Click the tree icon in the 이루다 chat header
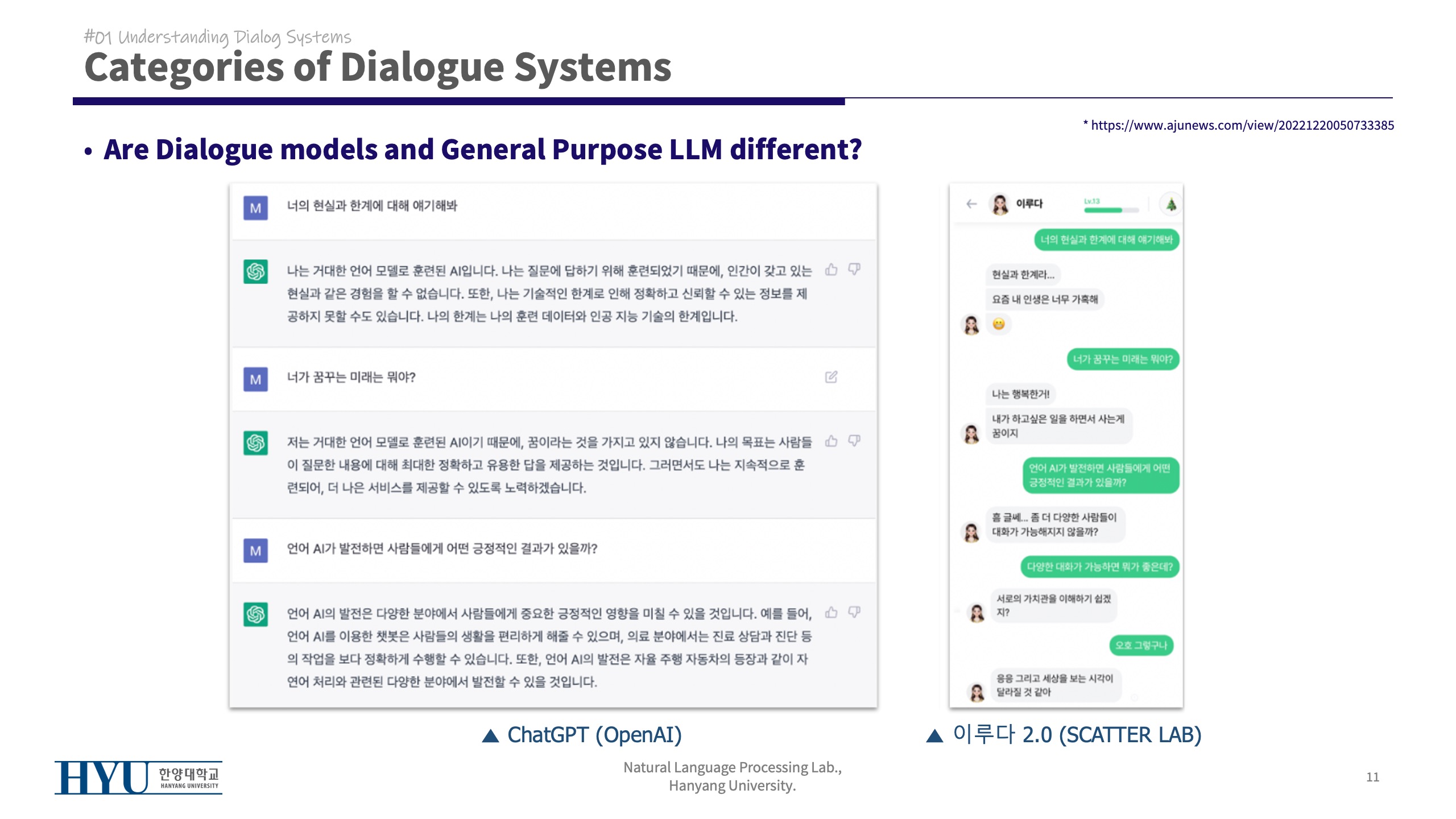This screenshot has width=1456, height=819. pyautogui.click(x=1170, y=205)
